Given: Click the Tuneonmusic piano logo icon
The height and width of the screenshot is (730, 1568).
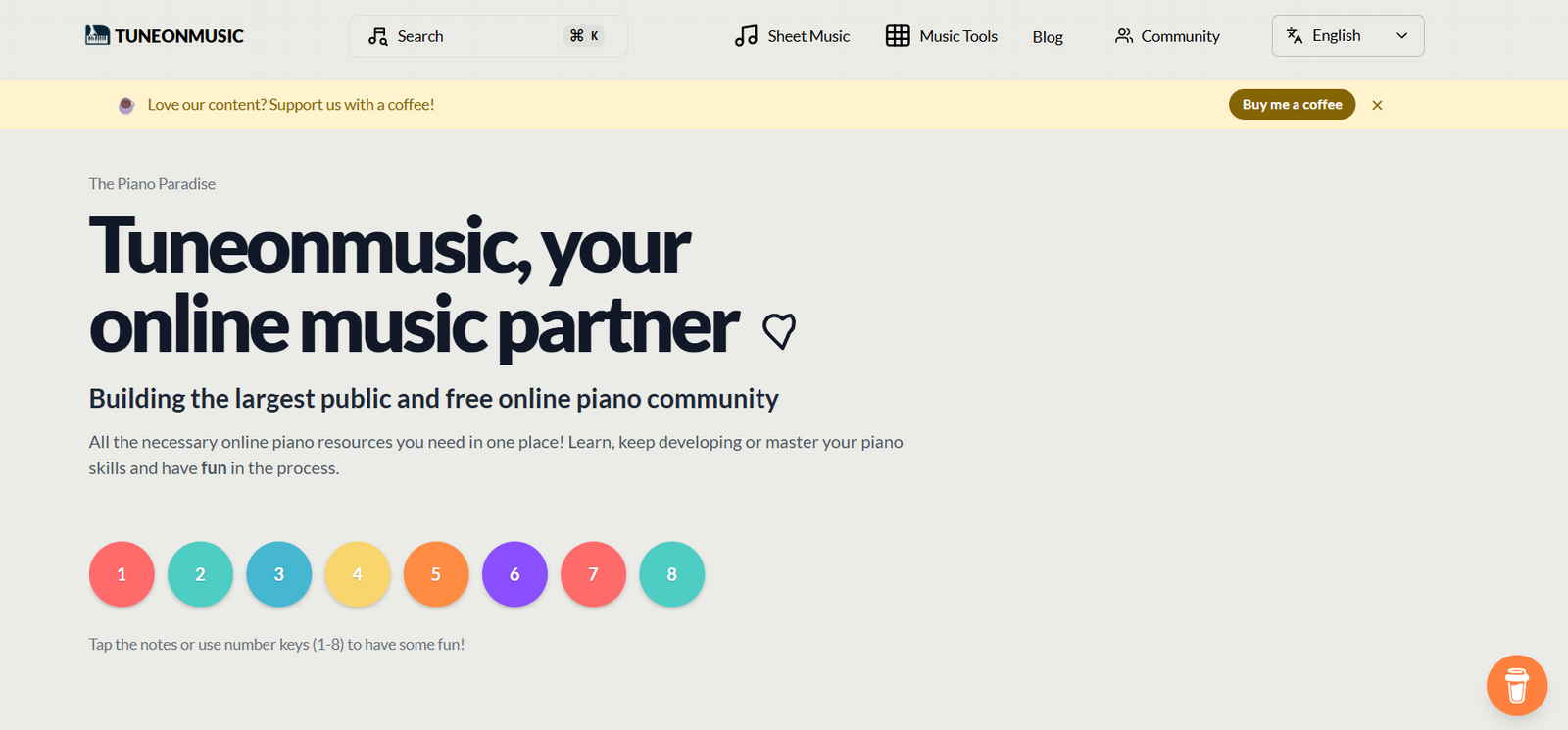Looking at the screenshot, I should pos(97,36).
